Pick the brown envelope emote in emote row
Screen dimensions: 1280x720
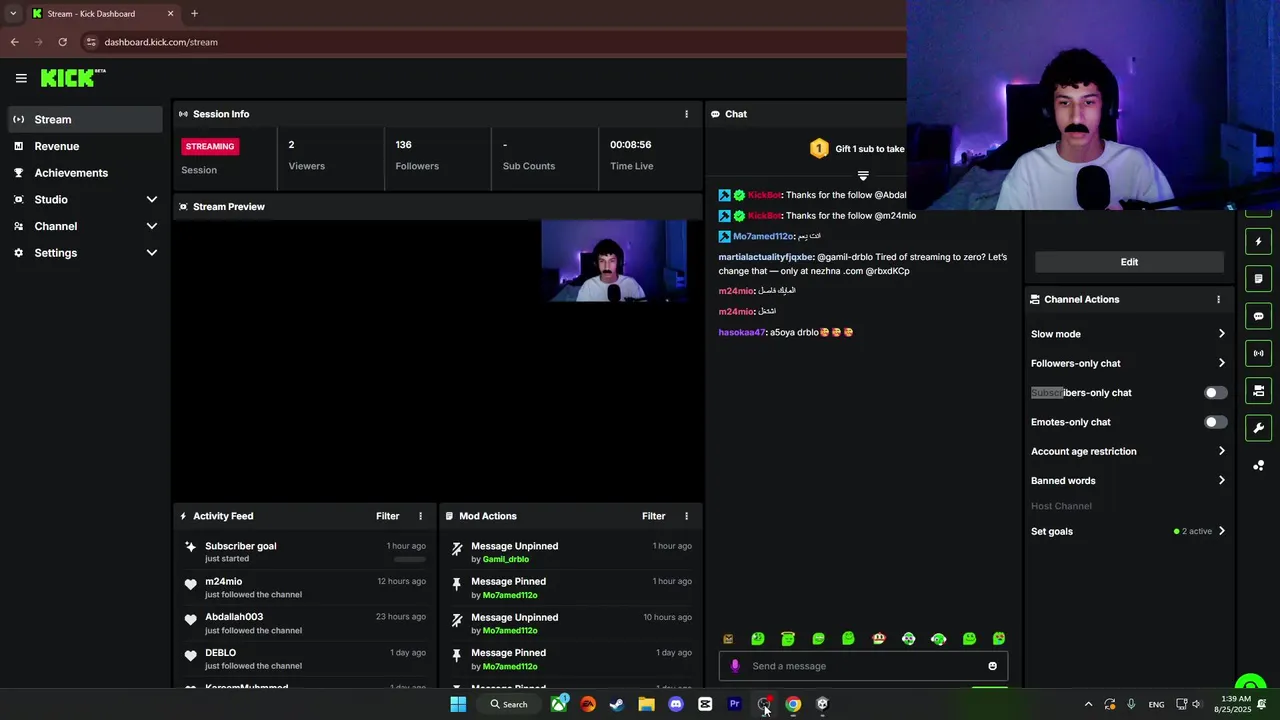(728, 638)
